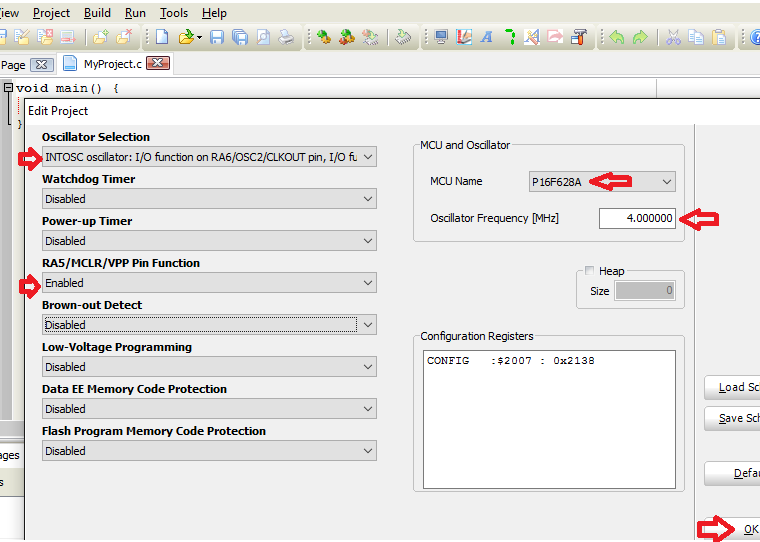The image size is (760, 542).
Task: Open the USART Terminal monitor icon
Action: click(x=441, y=37)
